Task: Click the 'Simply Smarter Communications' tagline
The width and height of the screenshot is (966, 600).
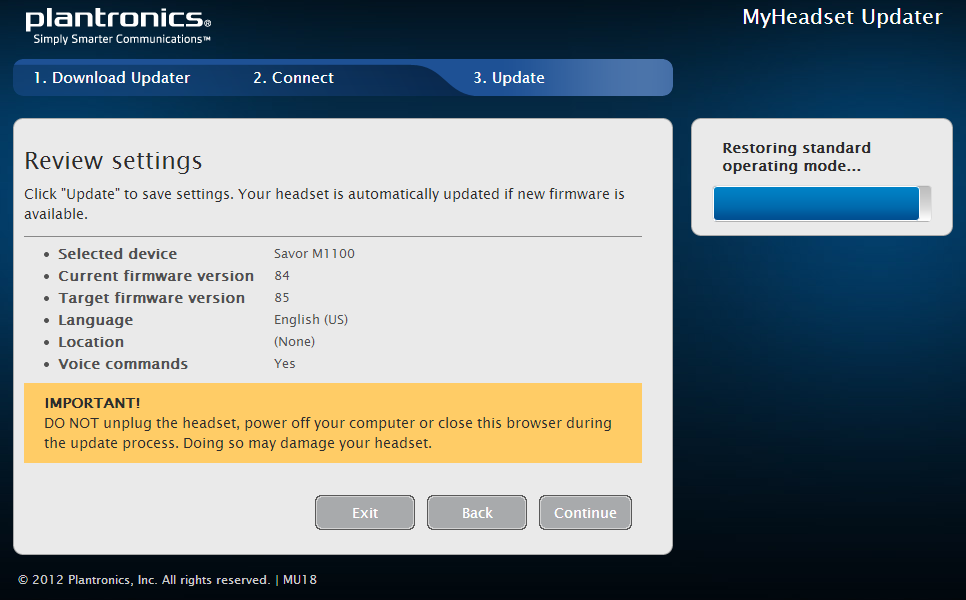Action: pos(122,39)
